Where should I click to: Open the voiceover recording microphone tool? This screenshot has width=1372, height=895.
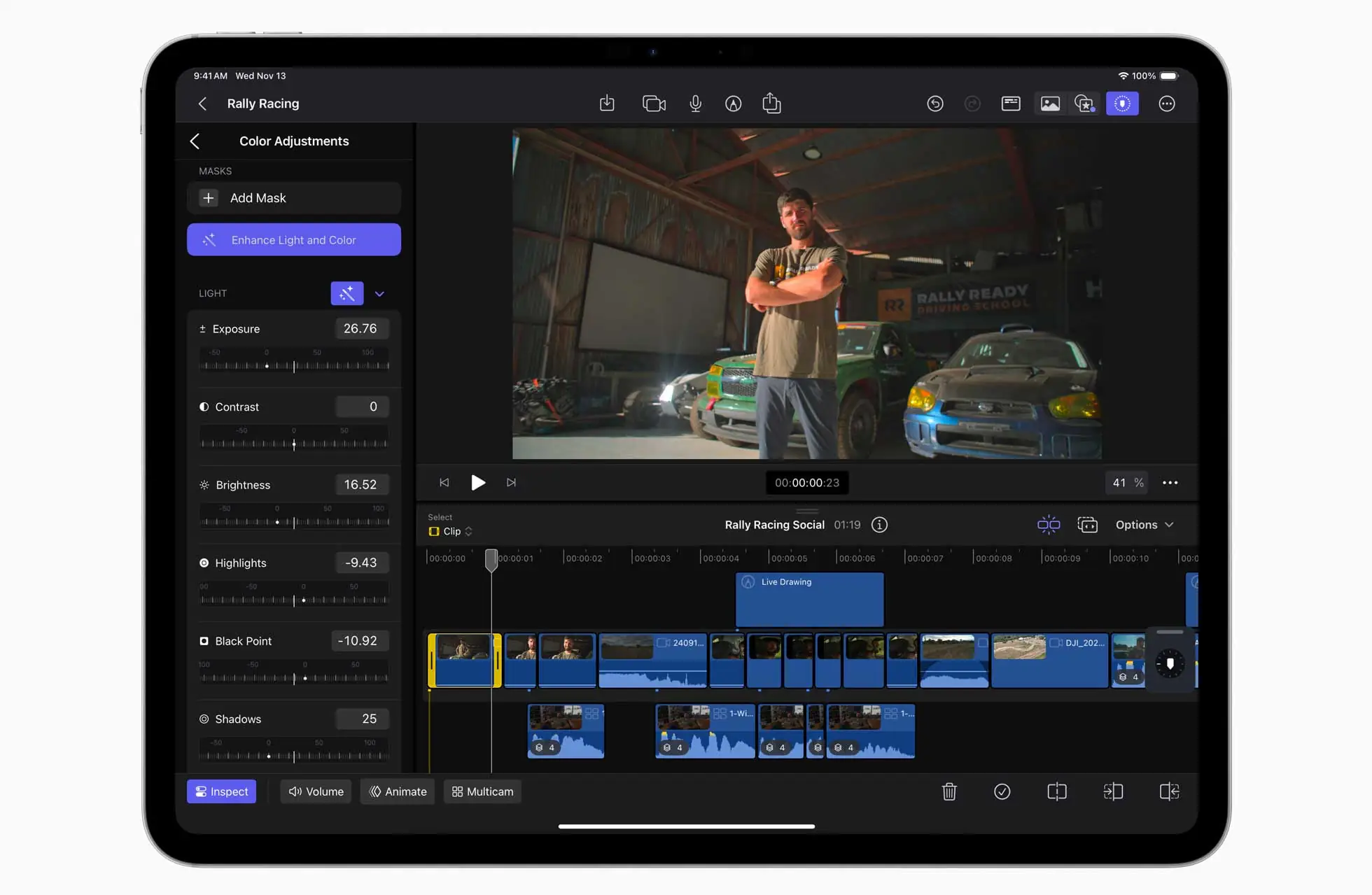[695, 103]
